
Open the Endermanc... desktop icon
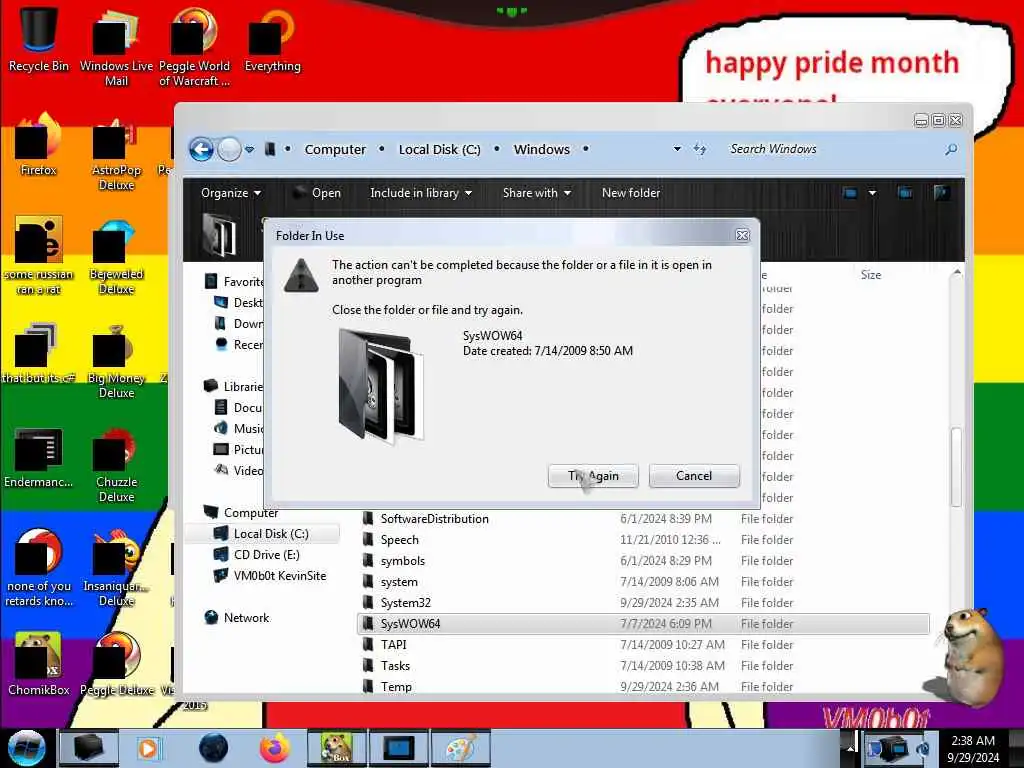(39, 457)
